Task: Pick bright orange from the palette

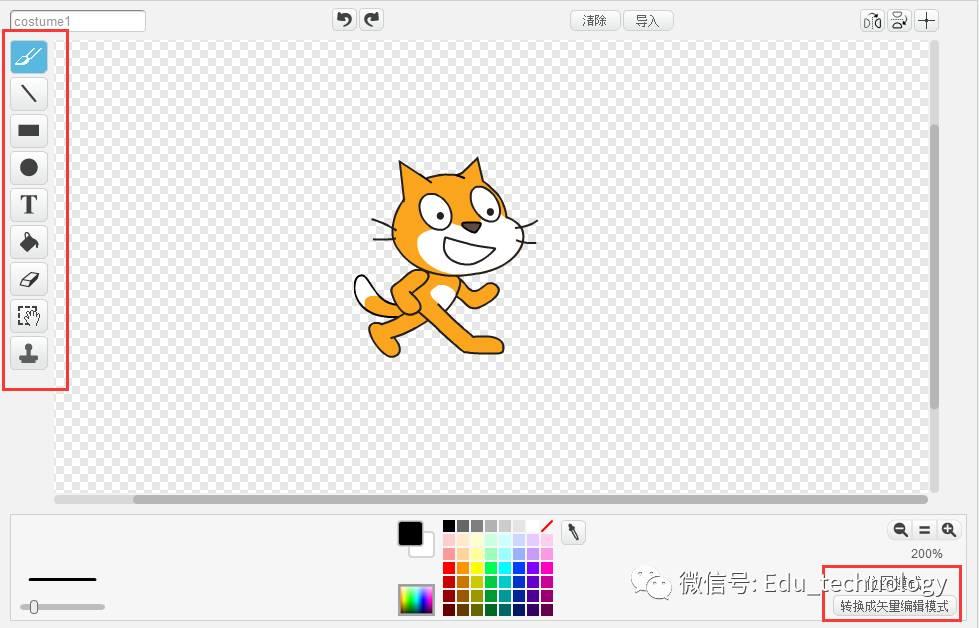Action: (x=463, y=568)
